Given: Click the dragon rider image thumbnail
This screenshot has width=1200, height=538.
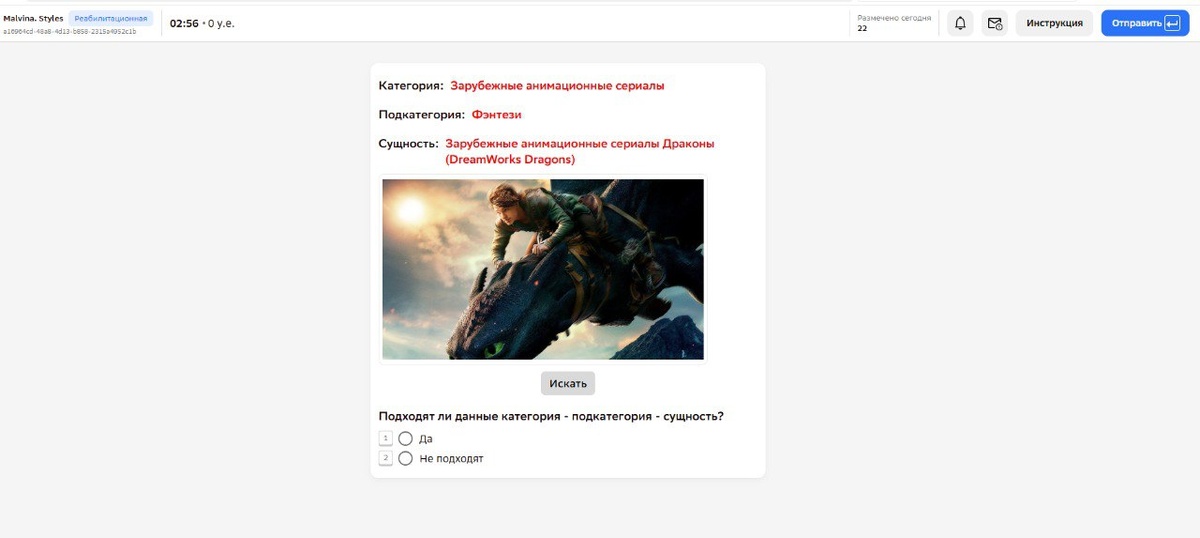Looking at the screenshot, I should (543, 269).
